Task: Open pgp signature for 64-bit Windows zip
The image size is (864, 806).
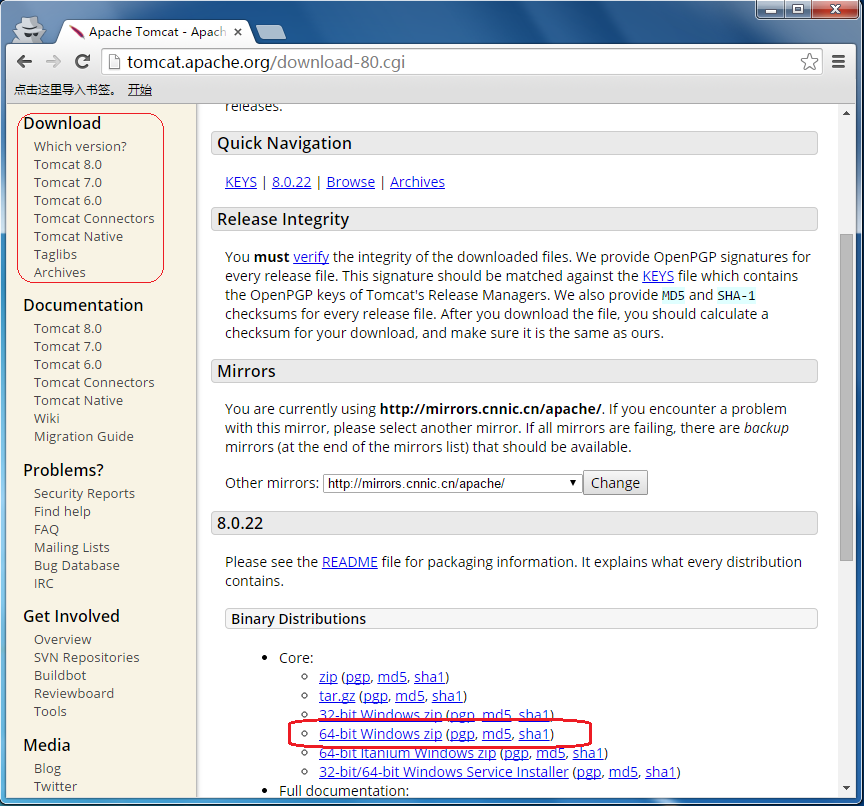Action: click(x=462, y=734)
